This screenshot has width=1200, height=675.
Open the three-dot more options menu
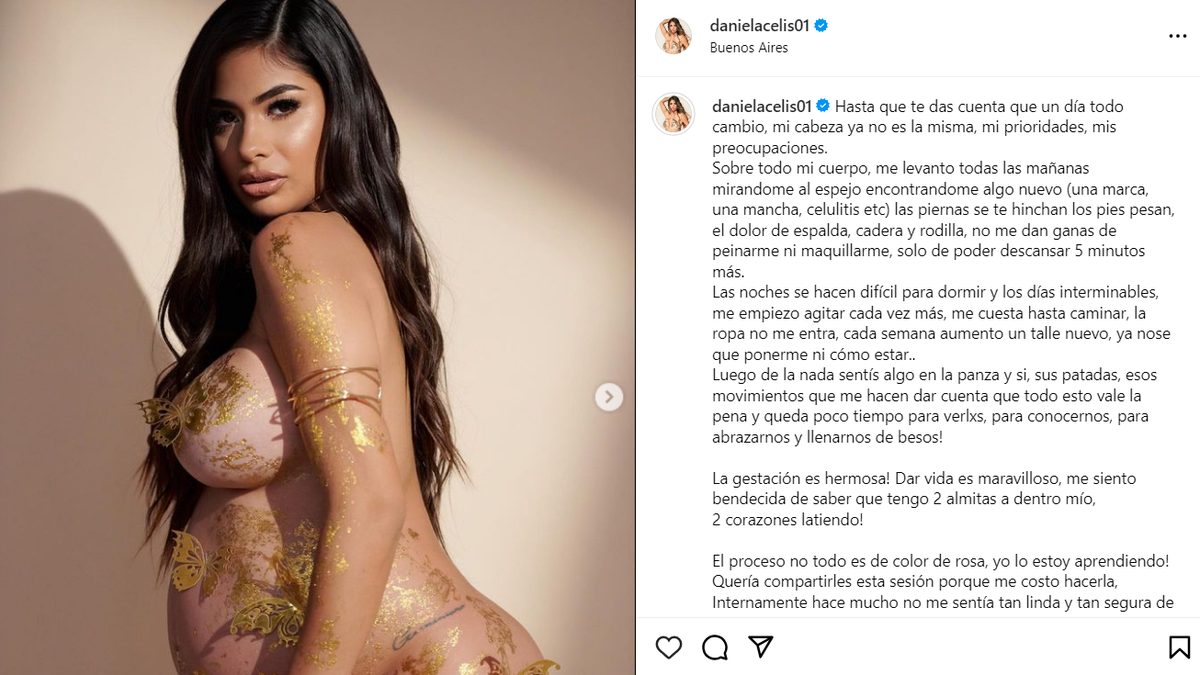(x=1178, y=36)
